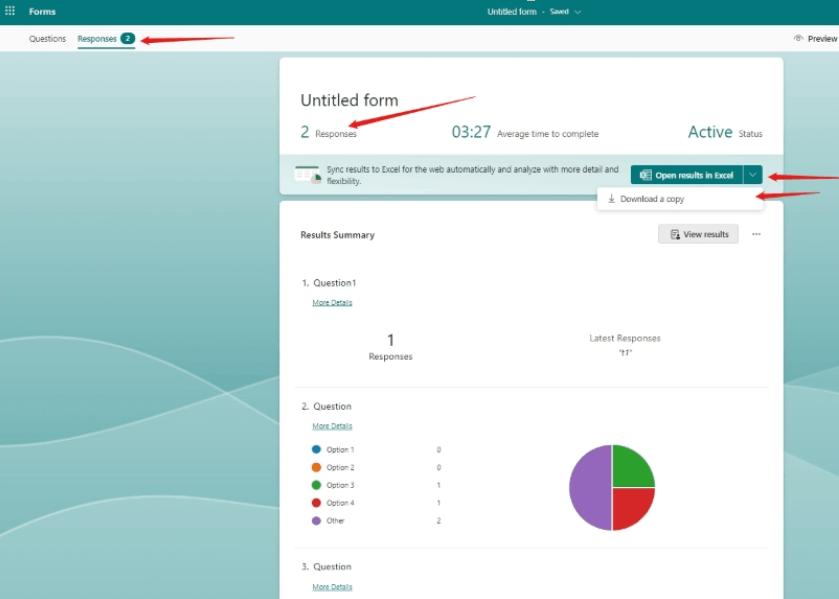Click the red Option 4 legend dot
Screen dimensions: 839x599
[316, 503]
